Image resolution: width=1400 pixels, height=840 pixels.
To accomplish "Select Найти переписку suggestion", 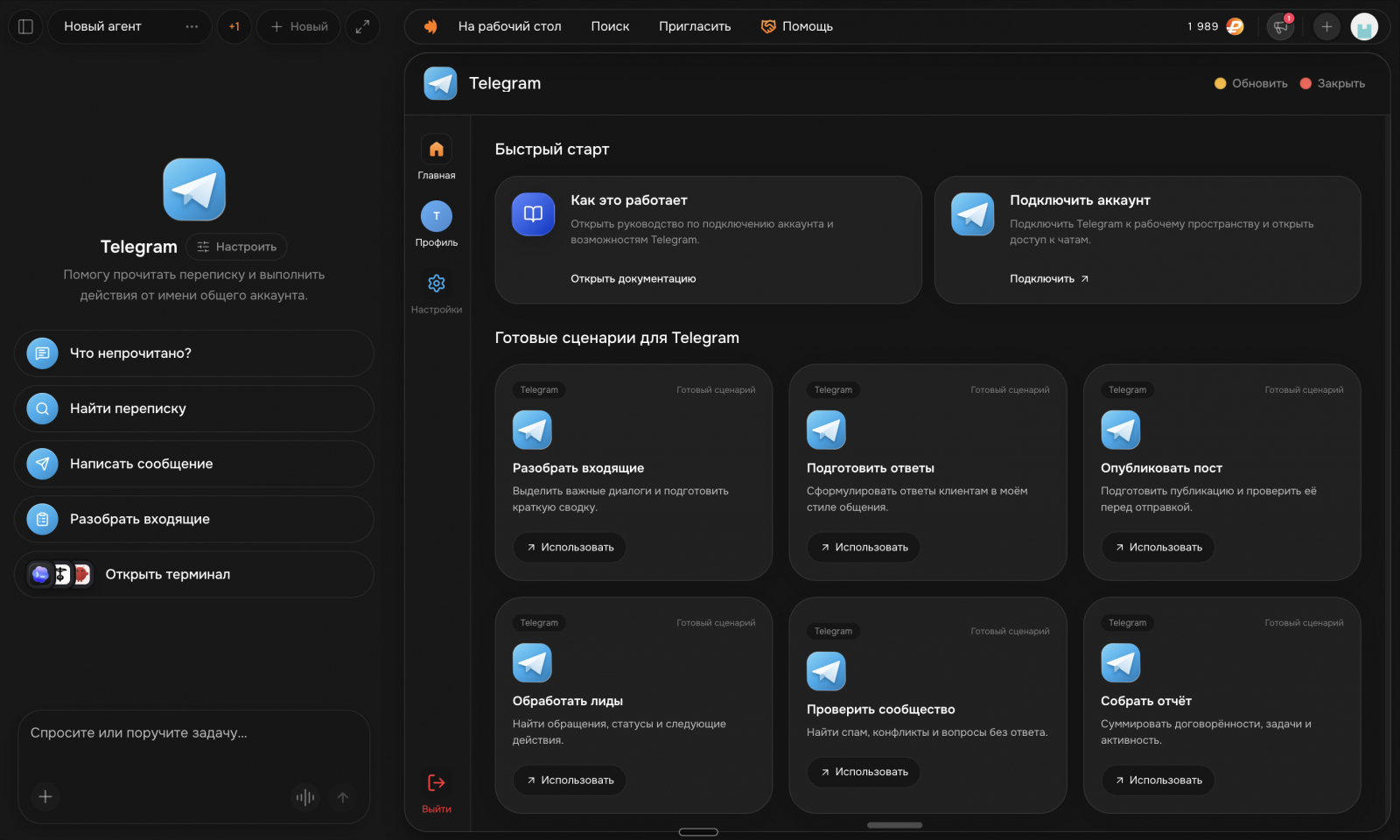I will [194, 409].
